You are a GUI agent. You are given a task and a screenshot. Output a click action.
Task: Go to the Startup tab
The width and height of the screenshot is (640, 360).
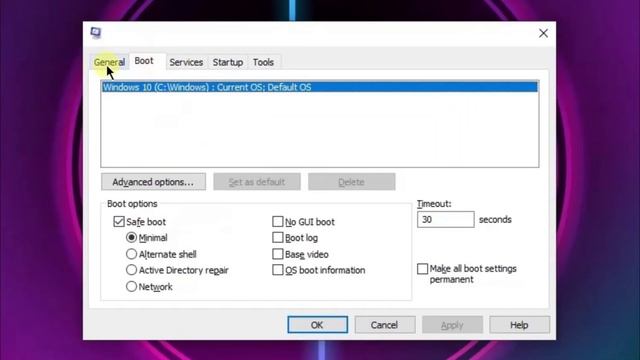[228, 62]
